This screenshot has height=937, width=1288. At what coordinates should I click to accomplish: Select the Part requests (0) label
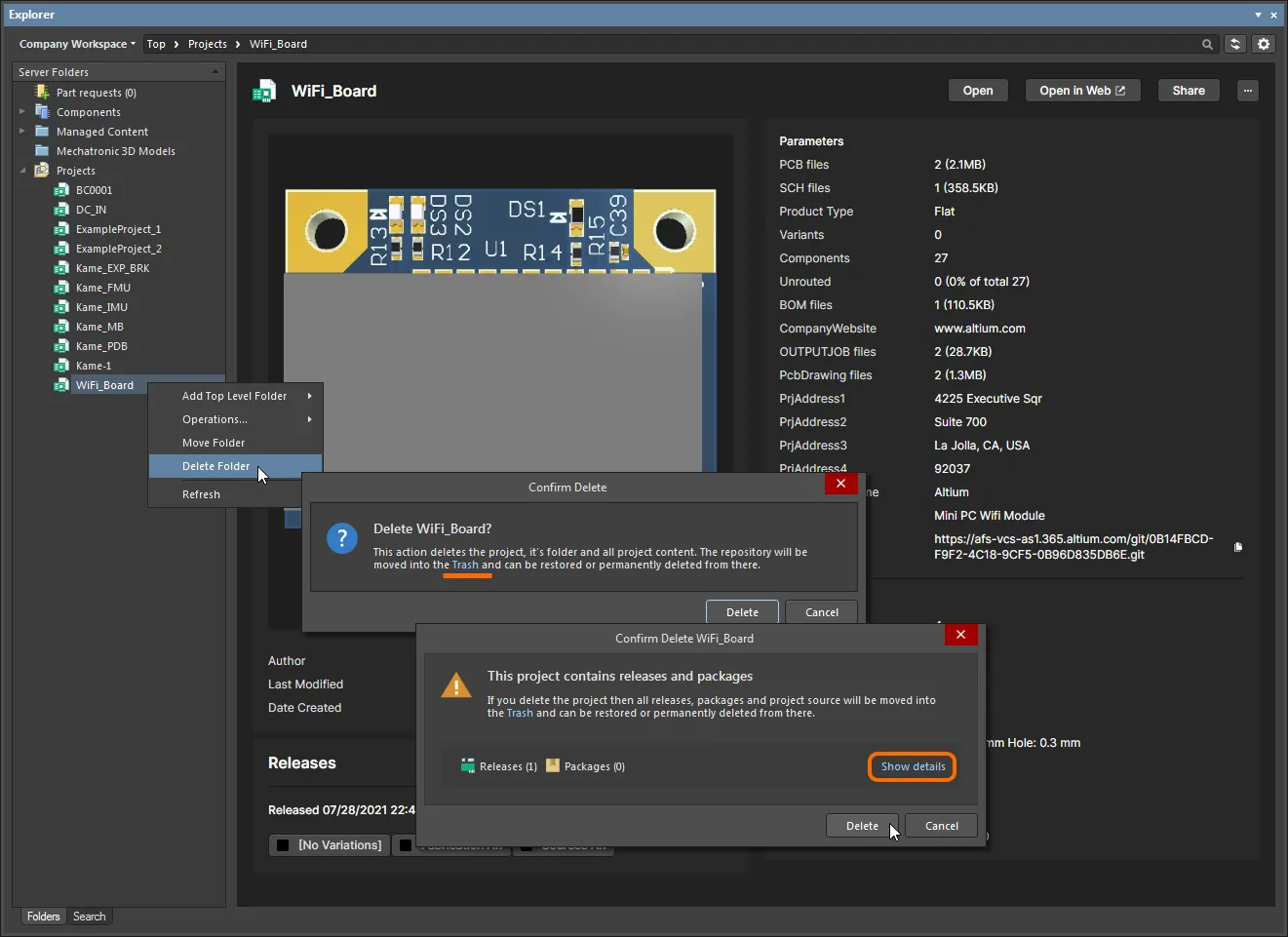(97, 93)
